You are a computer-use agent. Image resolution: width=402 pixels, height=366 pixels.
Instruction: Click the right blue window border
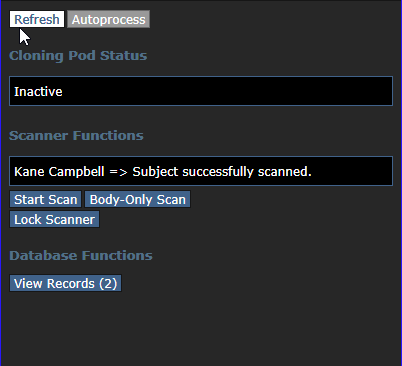(401, 183)
